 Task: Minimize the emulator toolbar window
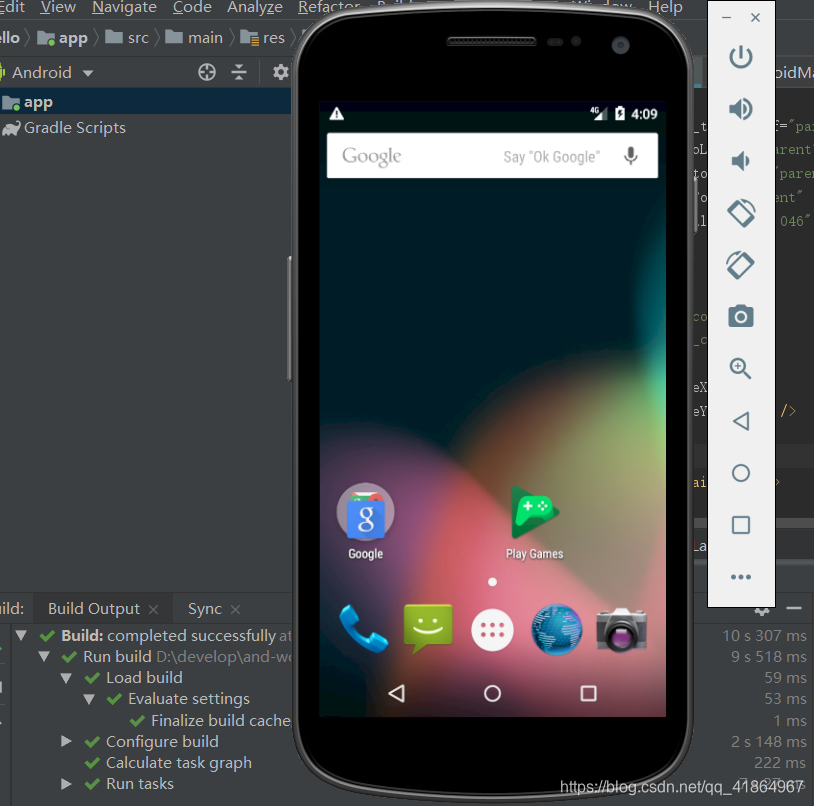pyautogui.click(x=726, y=18)
